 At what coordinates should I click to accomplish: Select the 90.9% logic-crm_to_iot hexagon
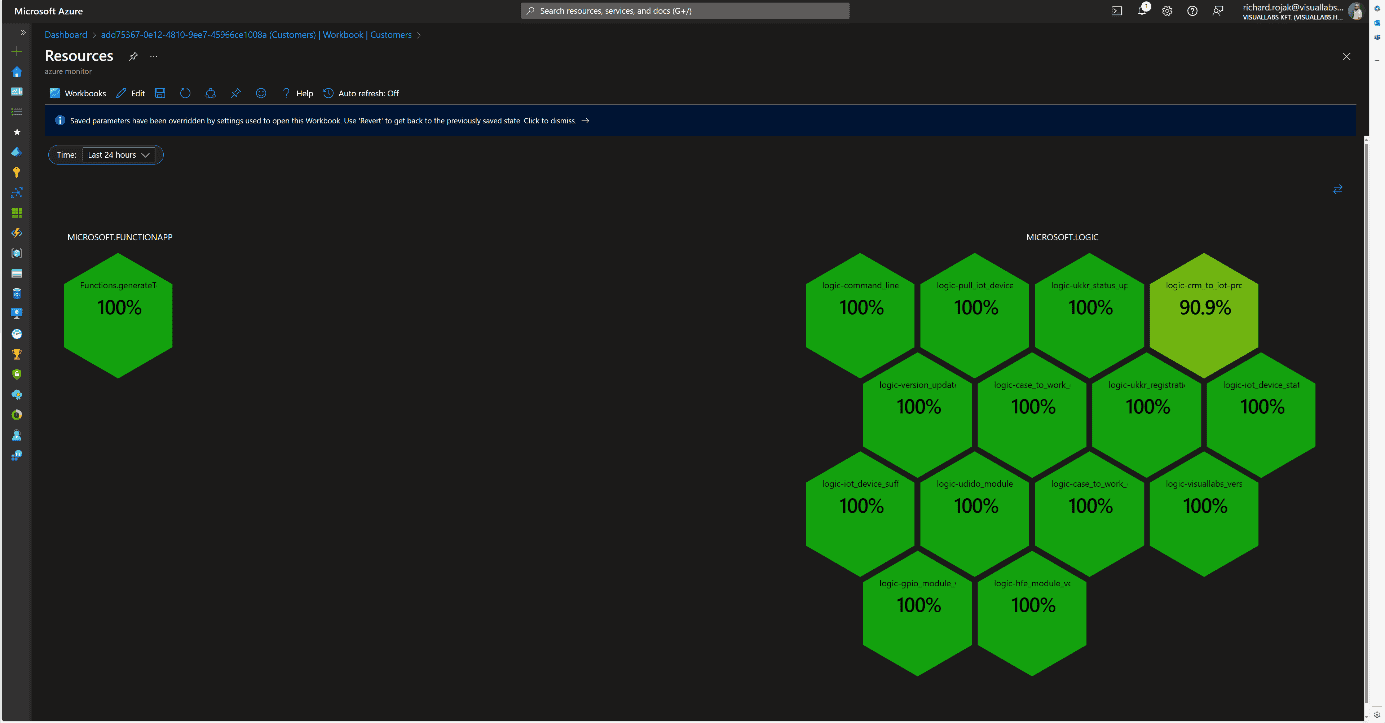pos(1204,315)
